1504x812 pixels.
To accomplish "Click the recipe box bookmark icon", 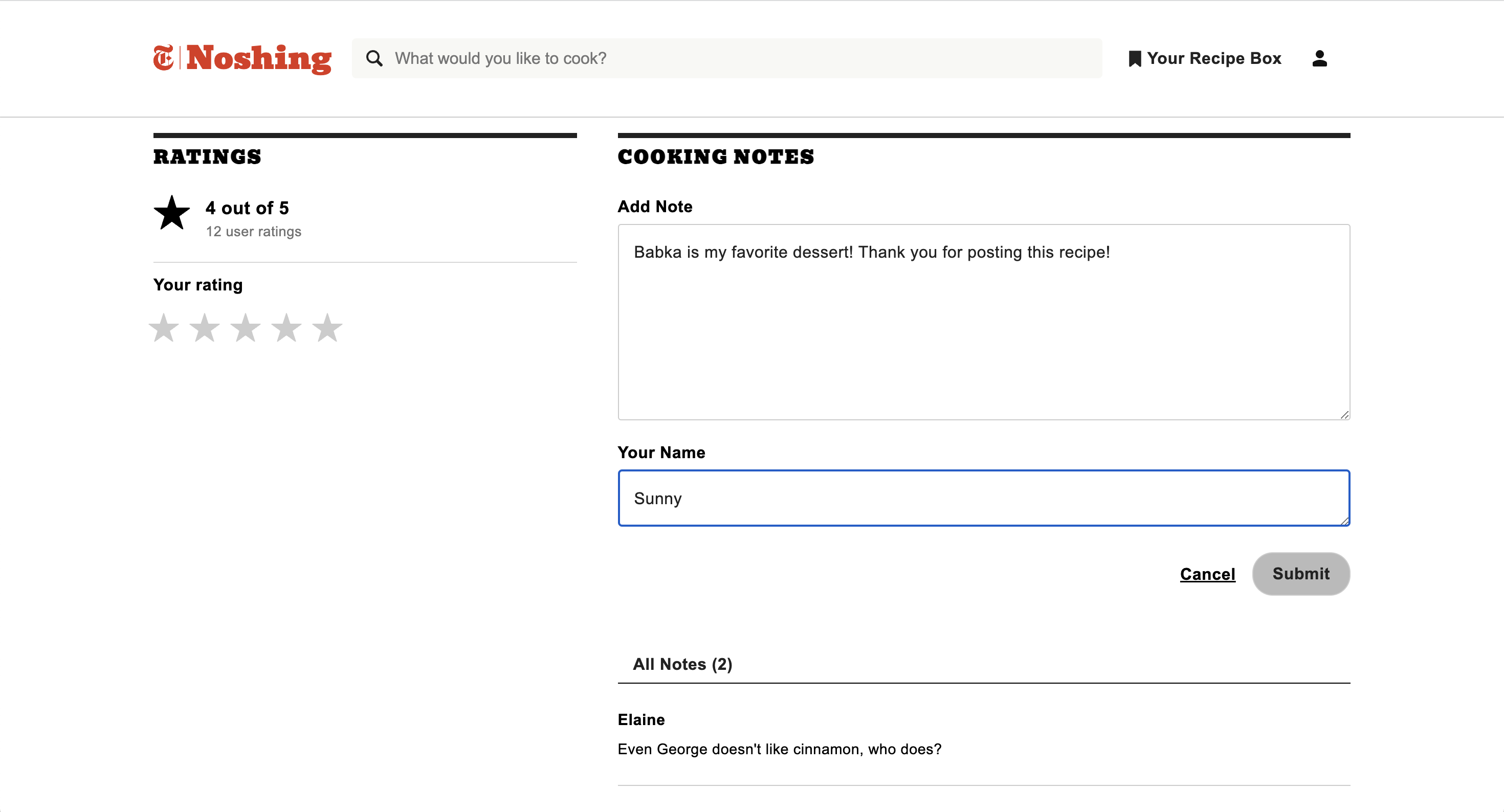I will pyautogui.click(x=1135, y=59).
